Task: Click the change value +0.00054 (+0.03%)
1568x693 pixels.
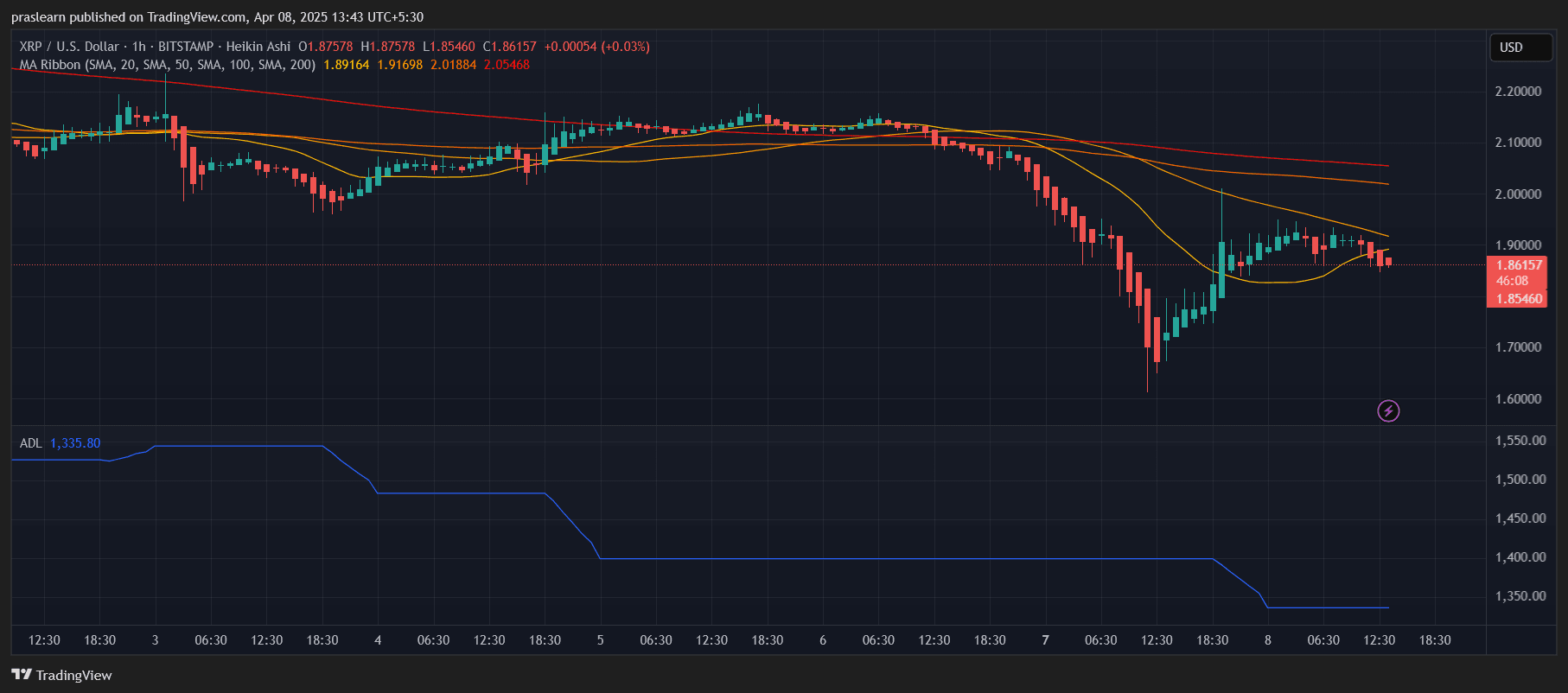Action: click(597, 47)
